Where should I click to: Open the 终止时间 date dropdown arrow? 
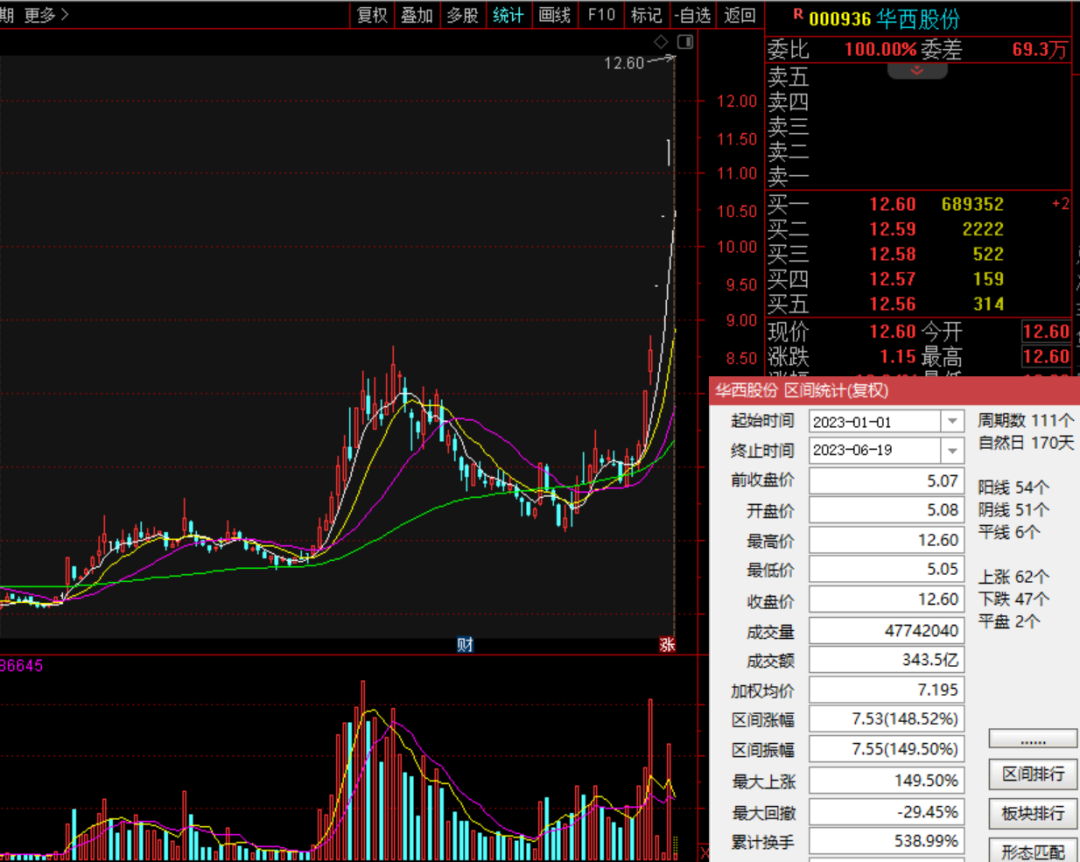coord(952,451)
